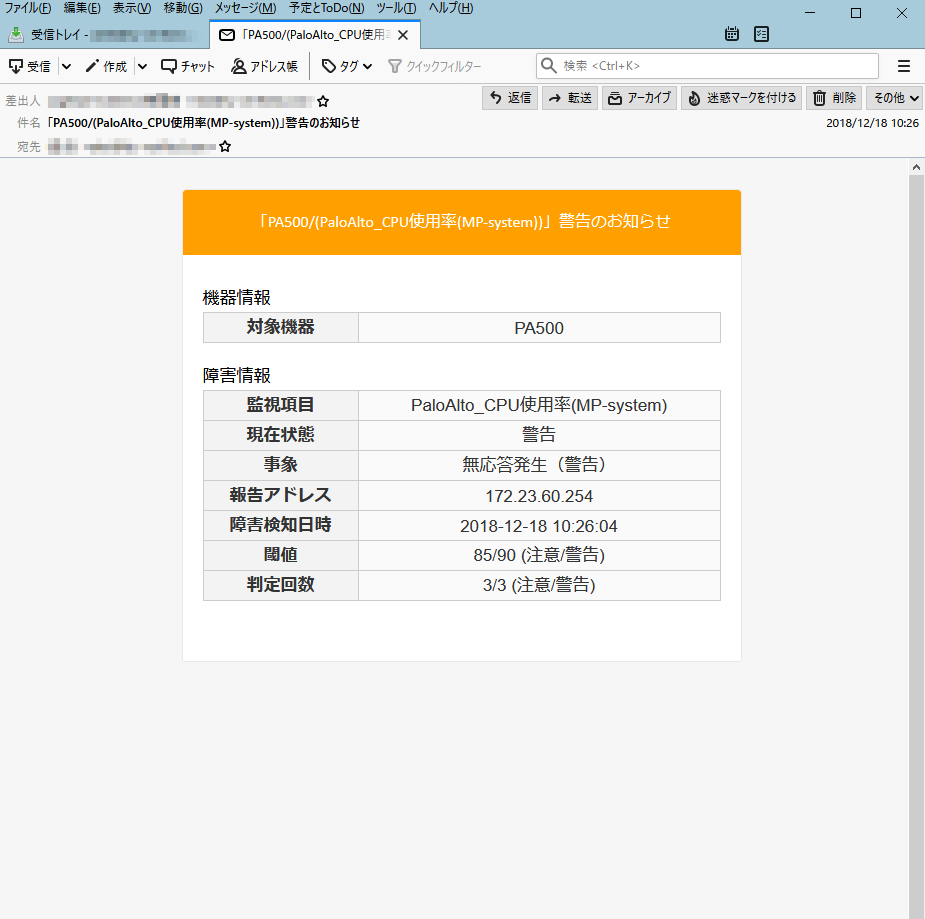This screenshot has height=919, width=925.
Task: Open the タグ tag dropdown
Action: pyautogui.click(x=347, y=66)
